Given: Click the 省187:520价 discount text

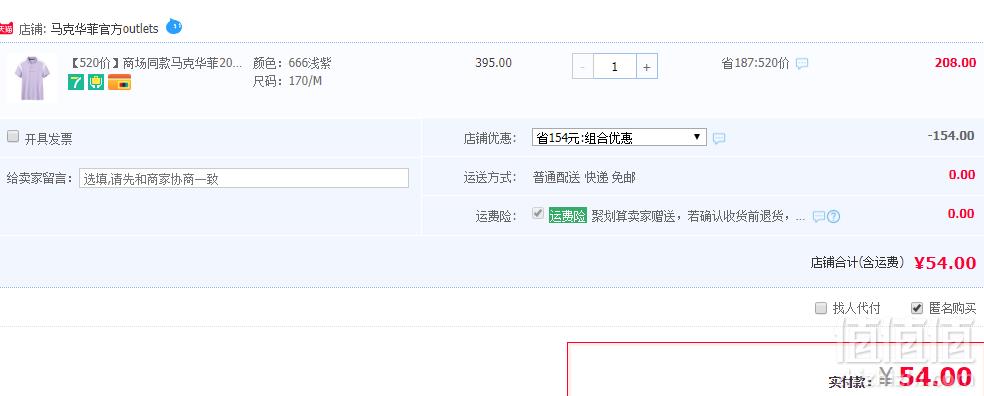Looking at the screenshot, I should point(756,63).
